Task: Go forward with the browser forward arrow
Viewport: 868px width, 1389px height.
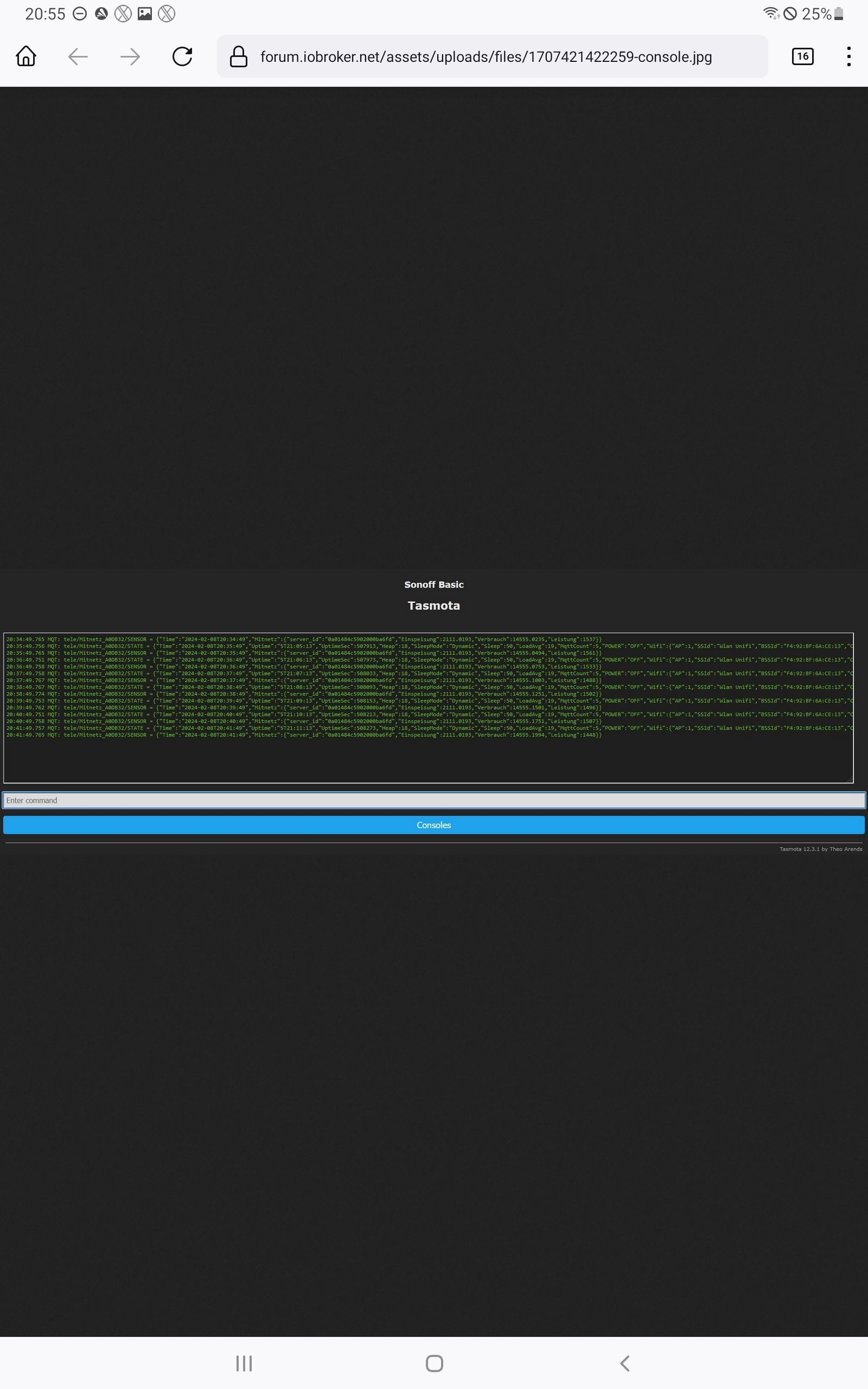Action: point(130,56)
